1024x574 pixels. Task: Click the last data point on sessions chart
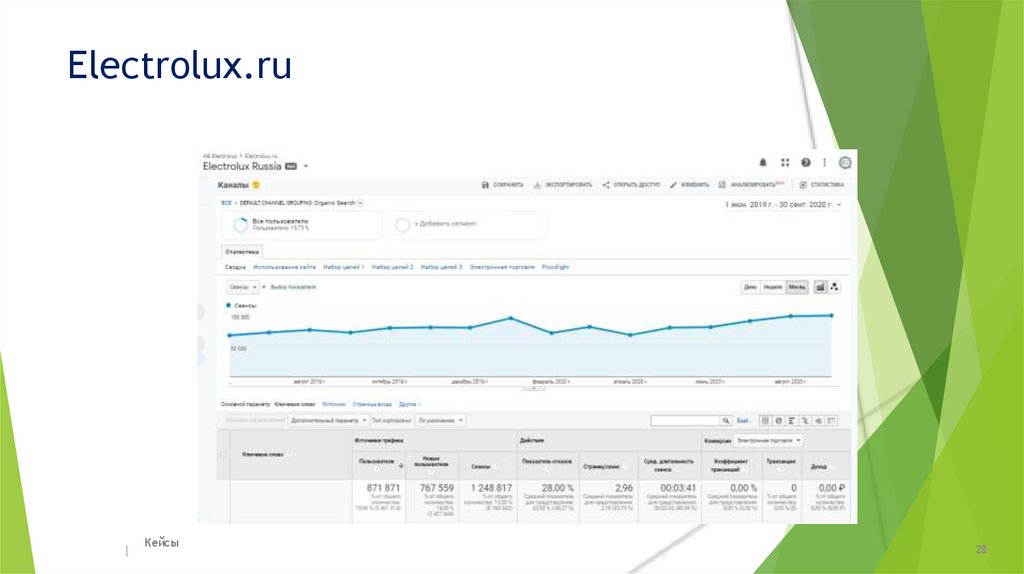(x=831, y=315)
